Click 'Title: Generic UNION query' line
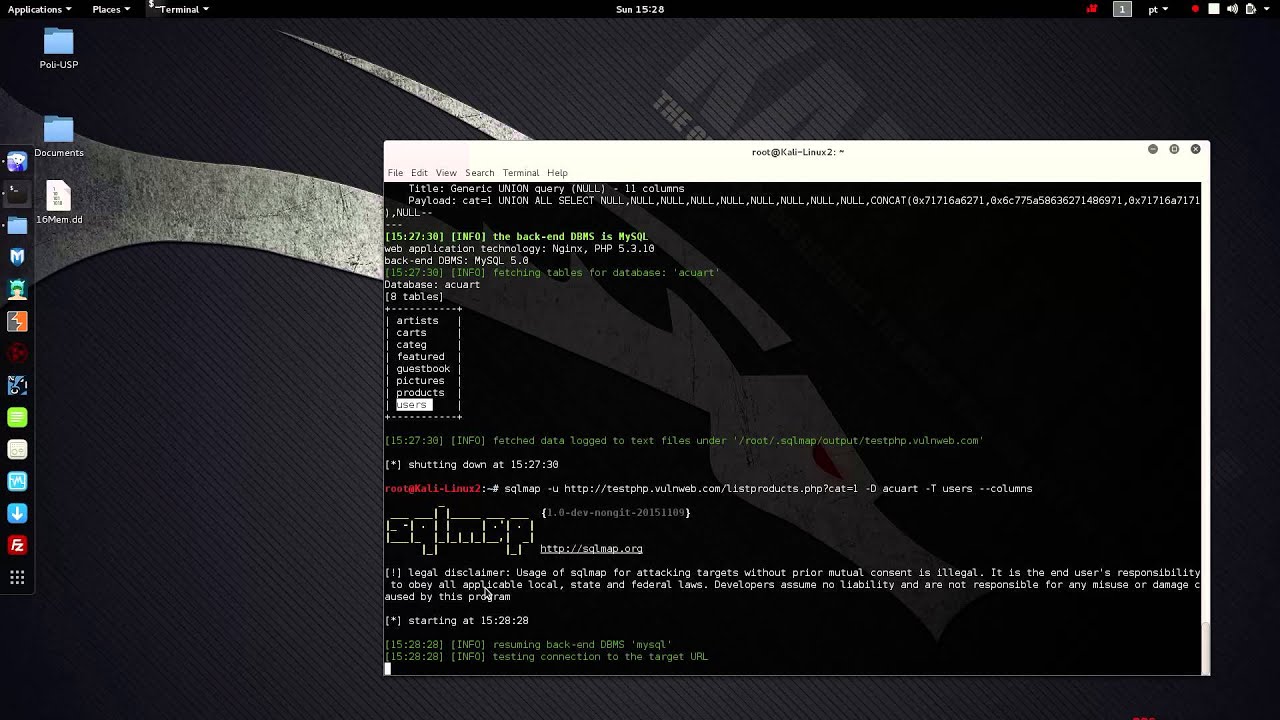 tap(546, 189)
